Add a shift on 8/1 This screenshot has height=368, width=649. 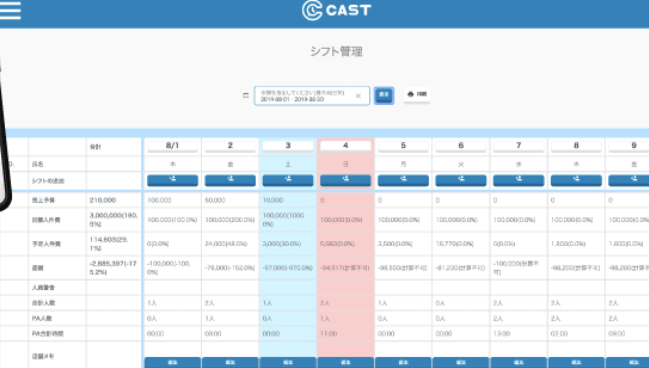[x=173, y=180]
